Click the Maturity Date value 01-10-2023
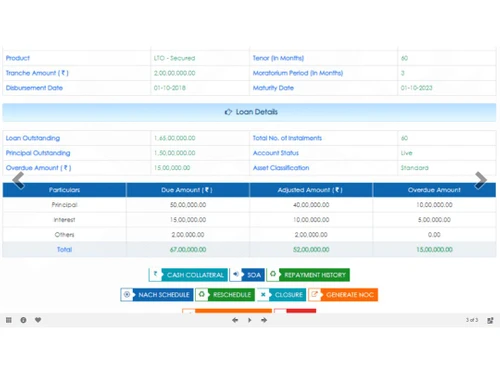 pyautogui.click(x=417, y=88)
